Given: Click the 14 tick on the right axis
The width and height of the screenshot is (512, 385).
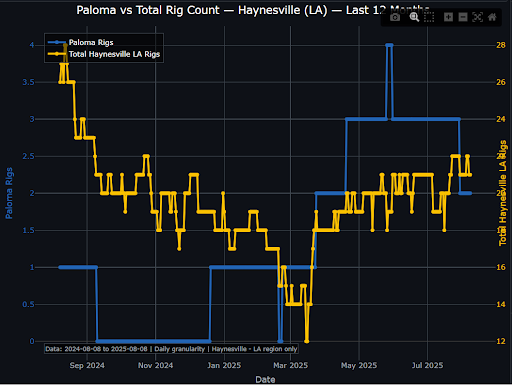Looking at the screenshot, I should (x=501, y=304).
